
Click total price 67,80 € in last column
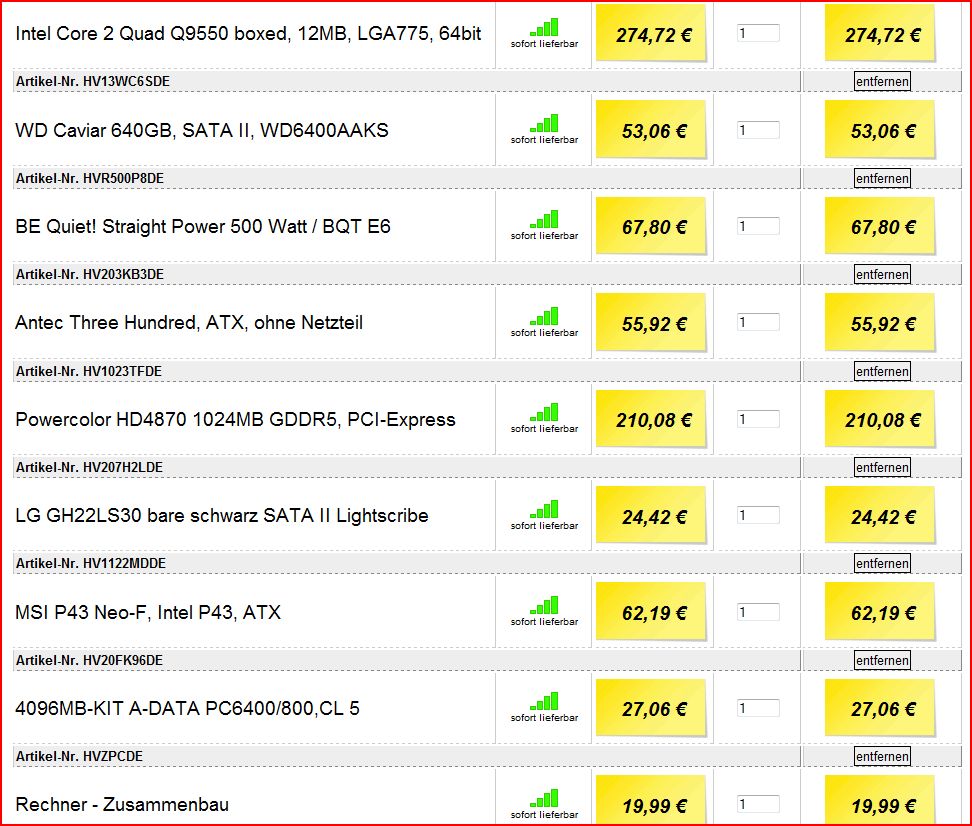click(x=880, y=226)
